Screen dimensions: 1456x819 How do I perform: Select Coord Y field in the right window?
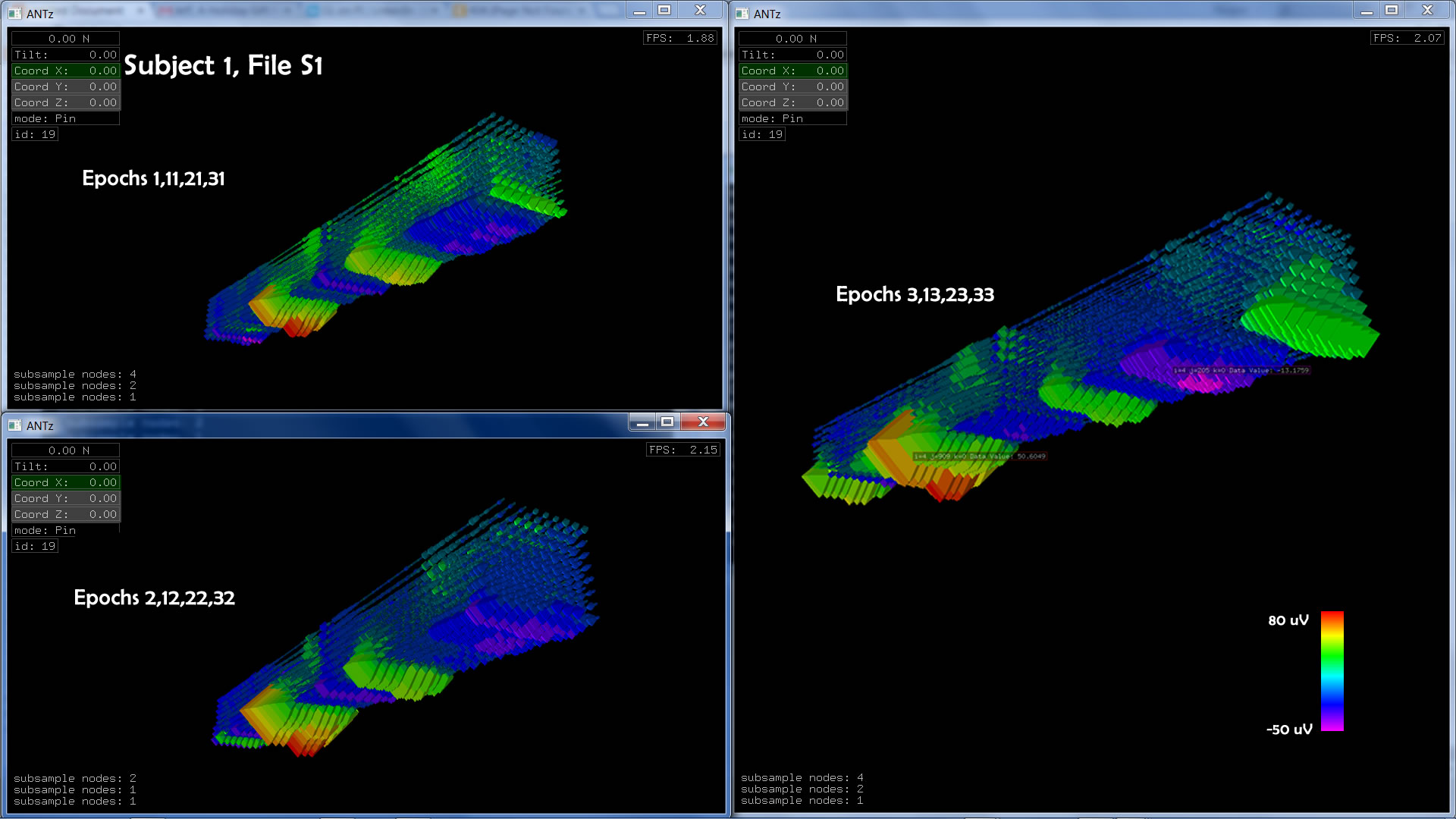(792, 86)
